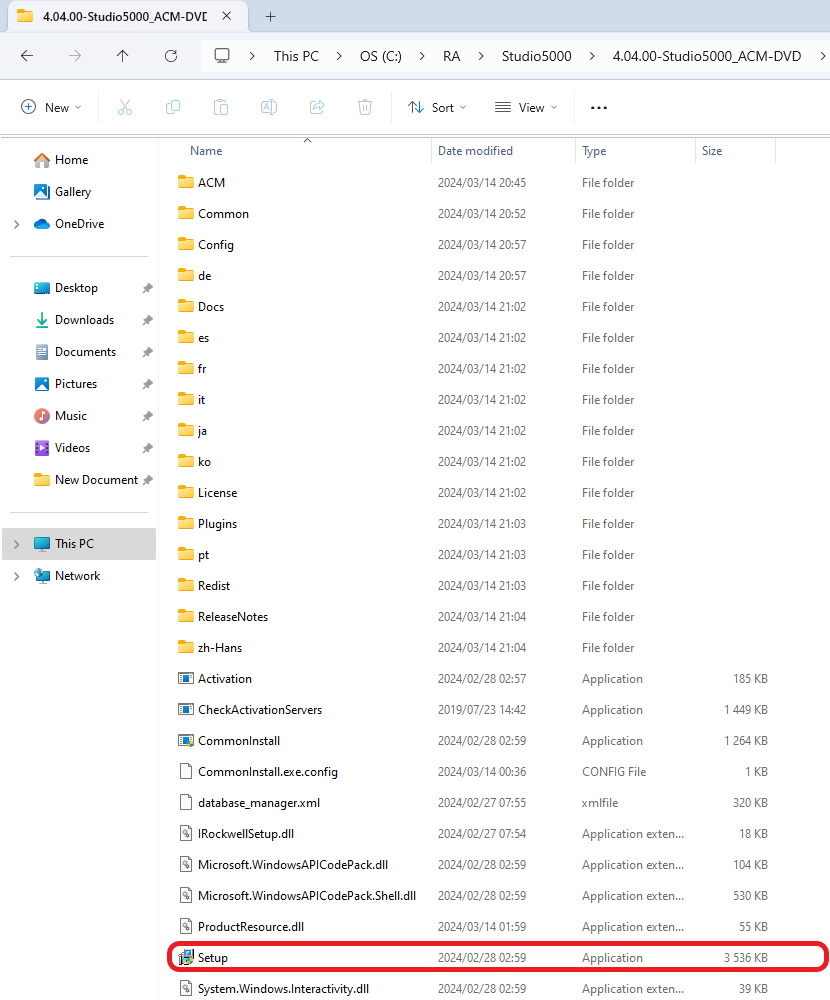Viewport: 830px width, 1000px height.
Task: Open the Sort dropdown menu
Action: (x=438, y=107)
